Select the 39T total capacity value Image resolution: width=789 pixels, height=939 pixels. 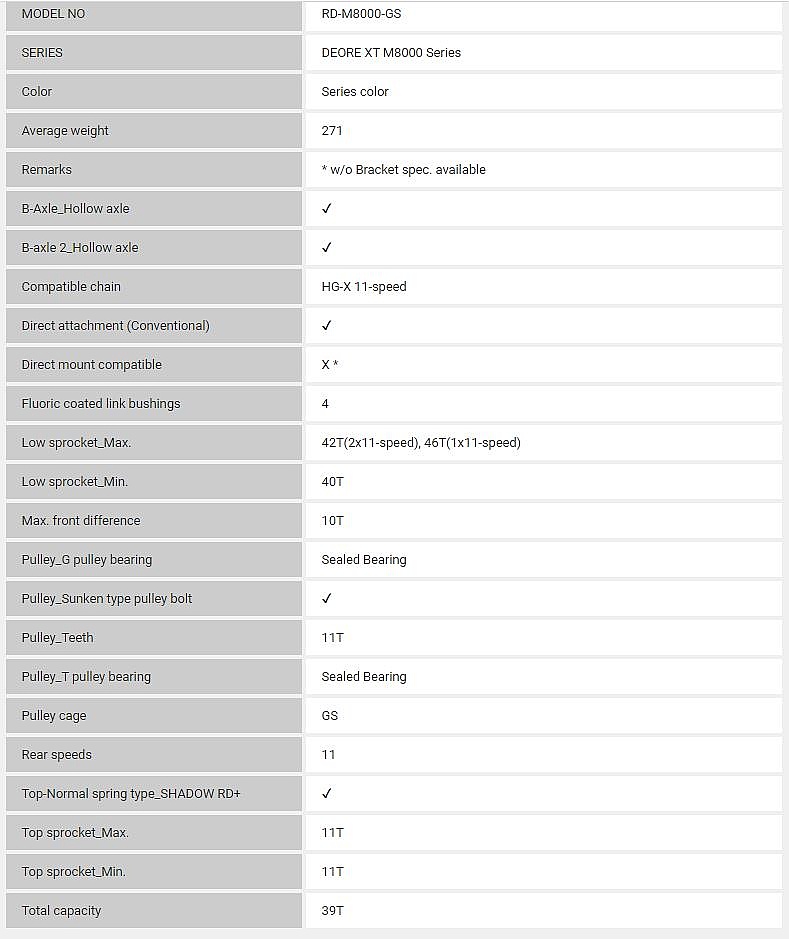pos(333,910)
